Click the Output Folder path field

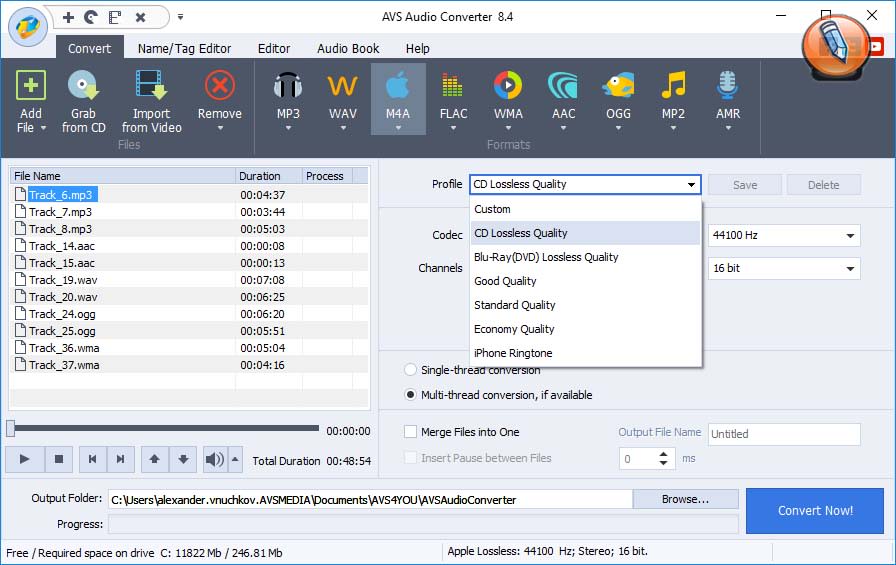click(370, 500)
